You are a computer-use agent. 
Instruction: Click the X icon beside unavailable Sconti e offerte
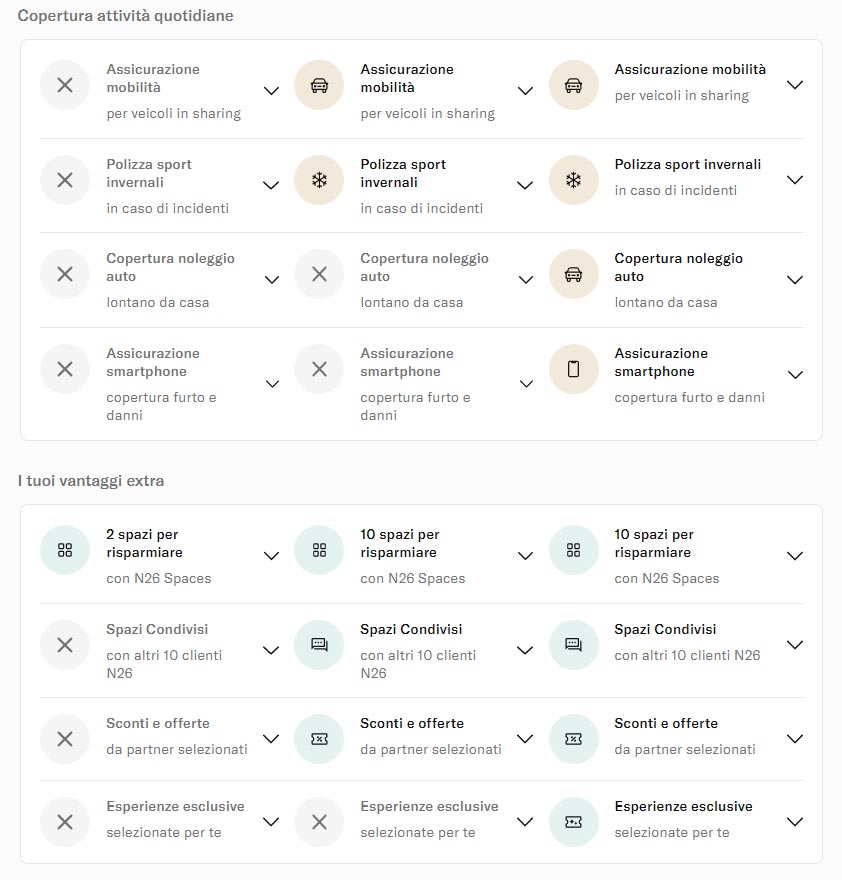pos(65,739)
